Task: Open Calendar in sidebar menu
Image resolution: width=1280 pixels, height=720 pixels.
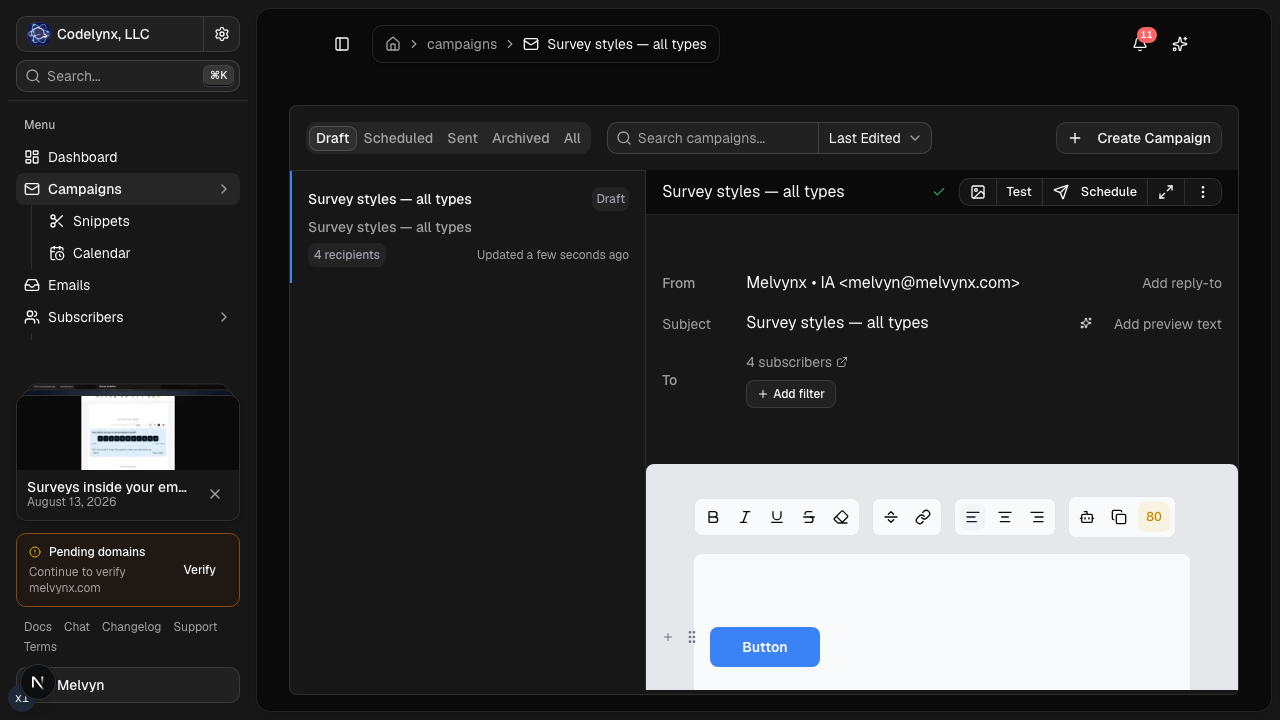Action: [x=140, y=253]
